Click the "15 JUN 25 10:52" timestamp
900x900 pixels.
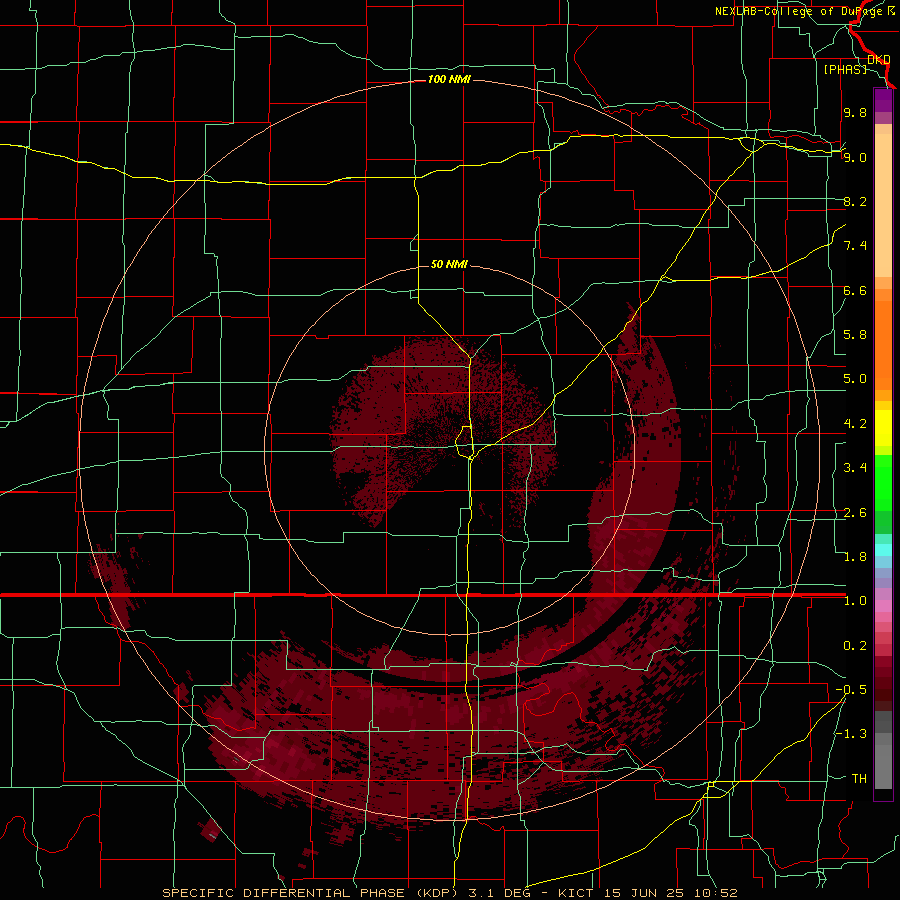pyautogui.click(x=670, y=893)
